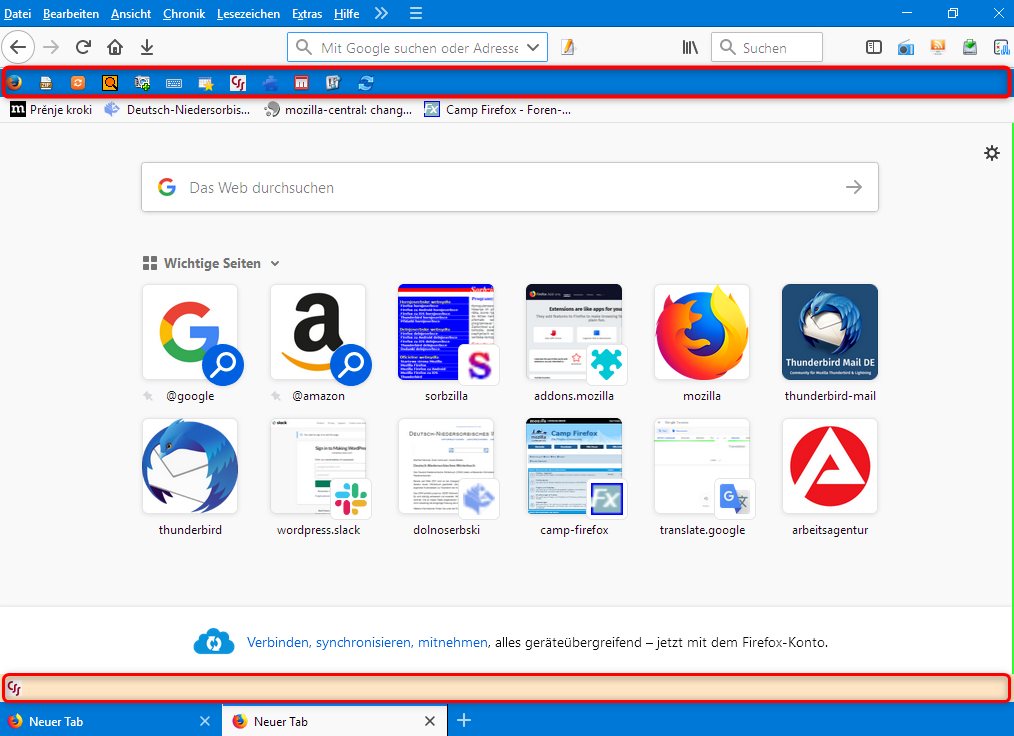Open the downloads arrow button

tap(147, 47)
